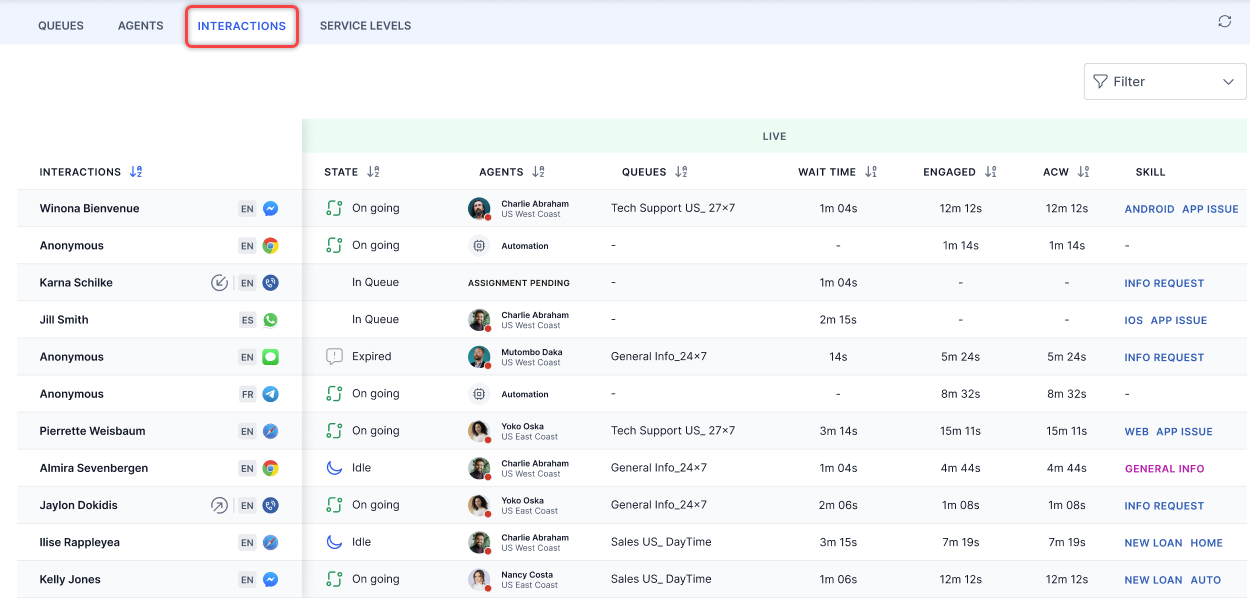Click Safari icon for Pierrette Weisbaum
This screenshot has height=599, width=1250.
pyautogui.click(x=270, y=431)
